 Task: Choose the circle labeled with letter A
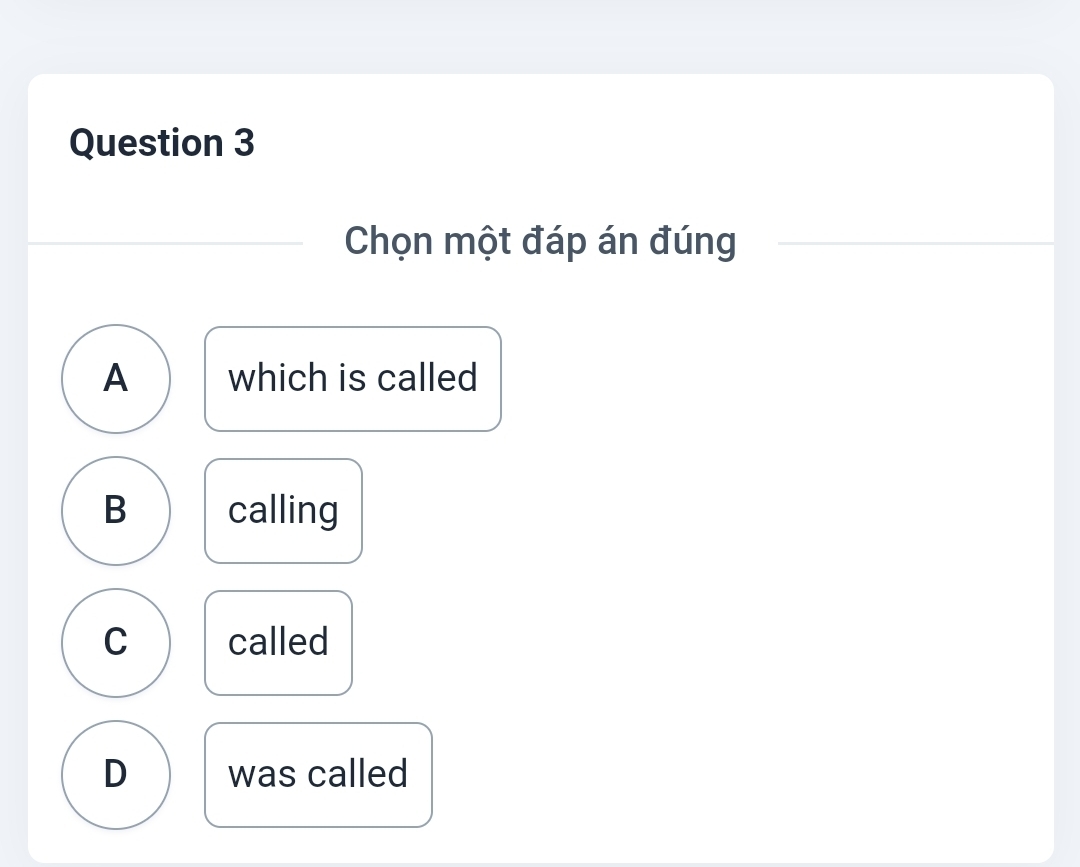116,379
